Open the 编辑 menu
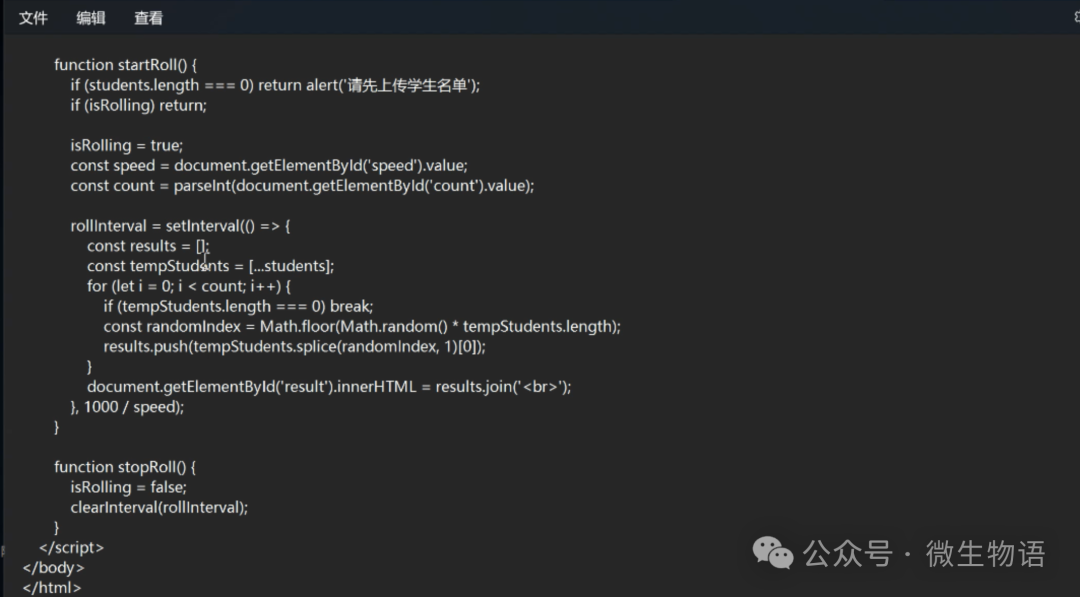This screenshot has height=597, width=1080. tap(91, 18)
